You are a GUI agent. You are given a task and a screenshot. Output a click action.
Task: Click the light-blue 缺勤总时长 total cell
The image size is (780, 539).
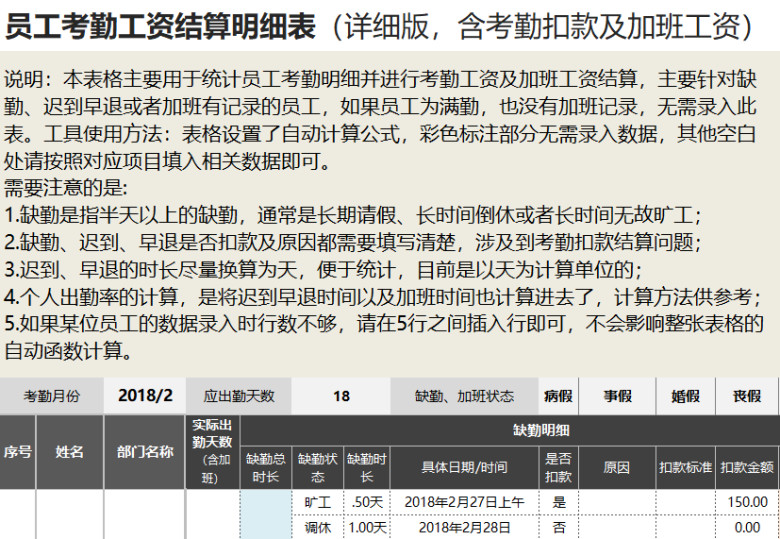point(266,514)
